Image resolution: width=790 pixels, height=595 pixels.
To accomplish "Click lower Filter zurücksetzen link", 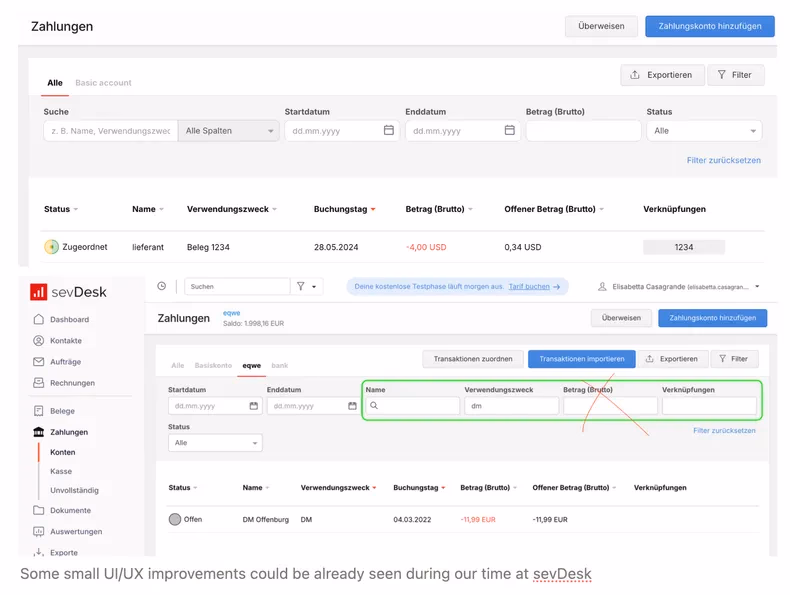I will [724, 430].
